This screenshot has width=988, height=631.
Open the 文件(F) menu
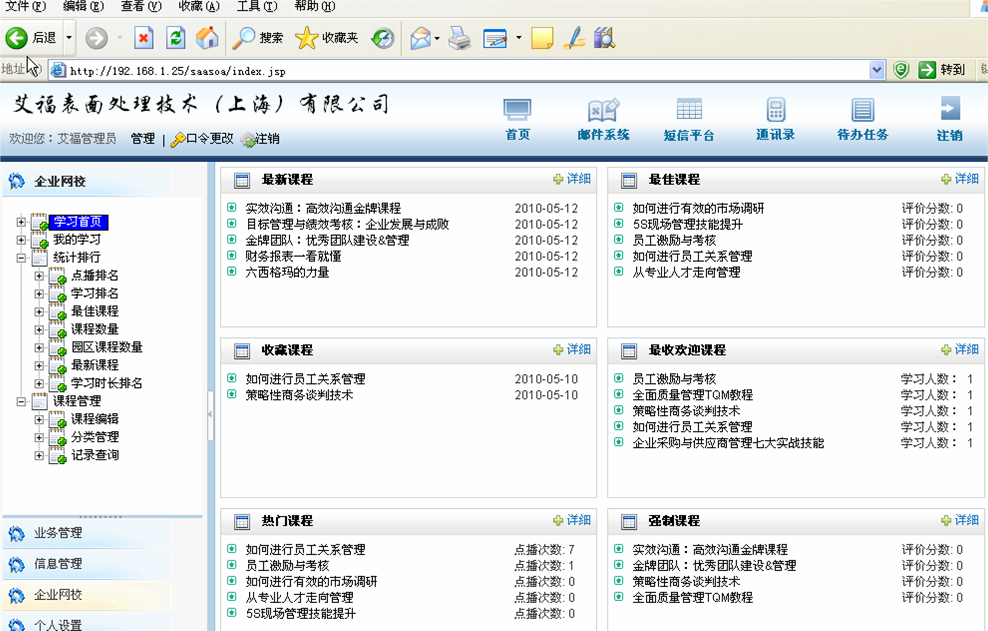26,6
